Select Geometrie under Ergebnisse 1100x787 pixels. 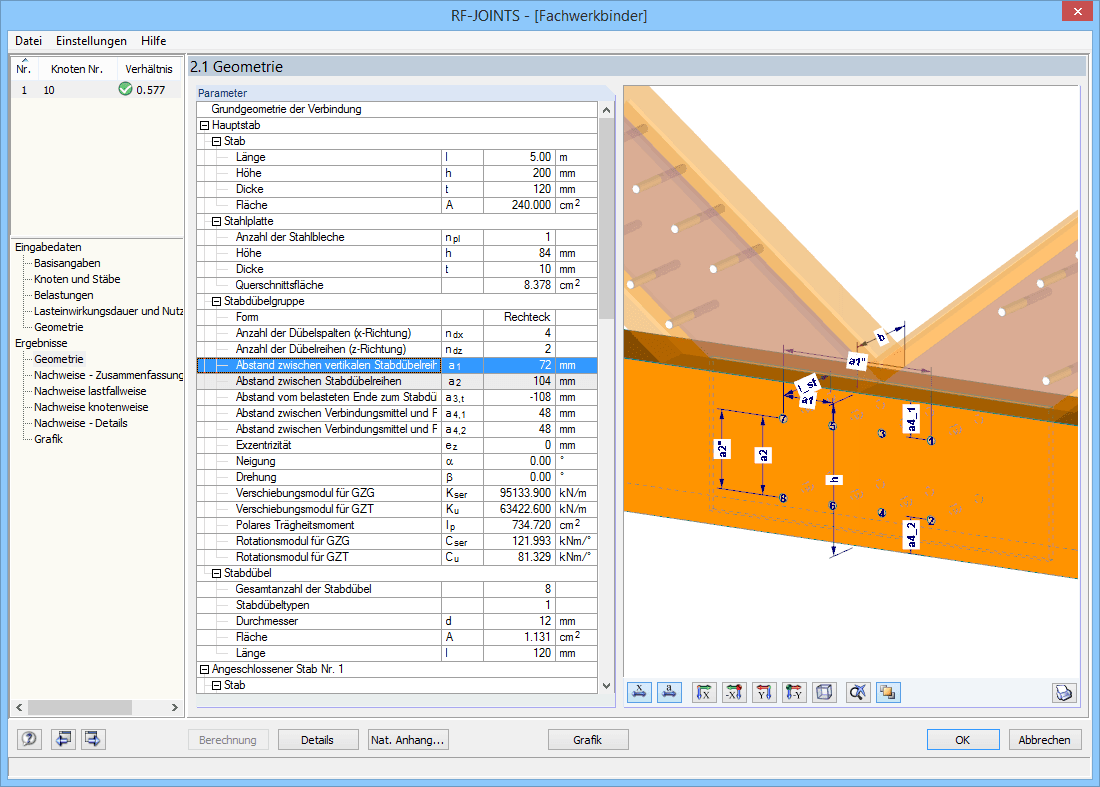pos(59,359)
